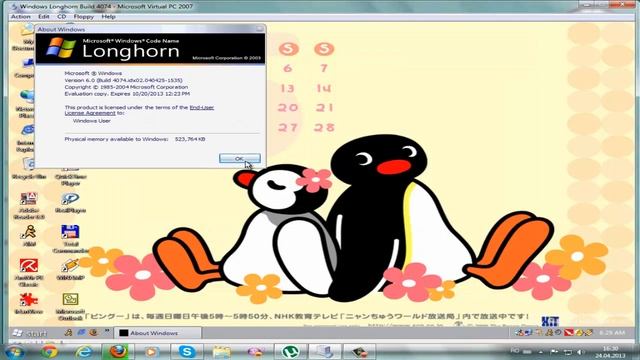Open Avira antivirus desktop icon
Screen dimensions: 640x360
(x=29, y=272)
